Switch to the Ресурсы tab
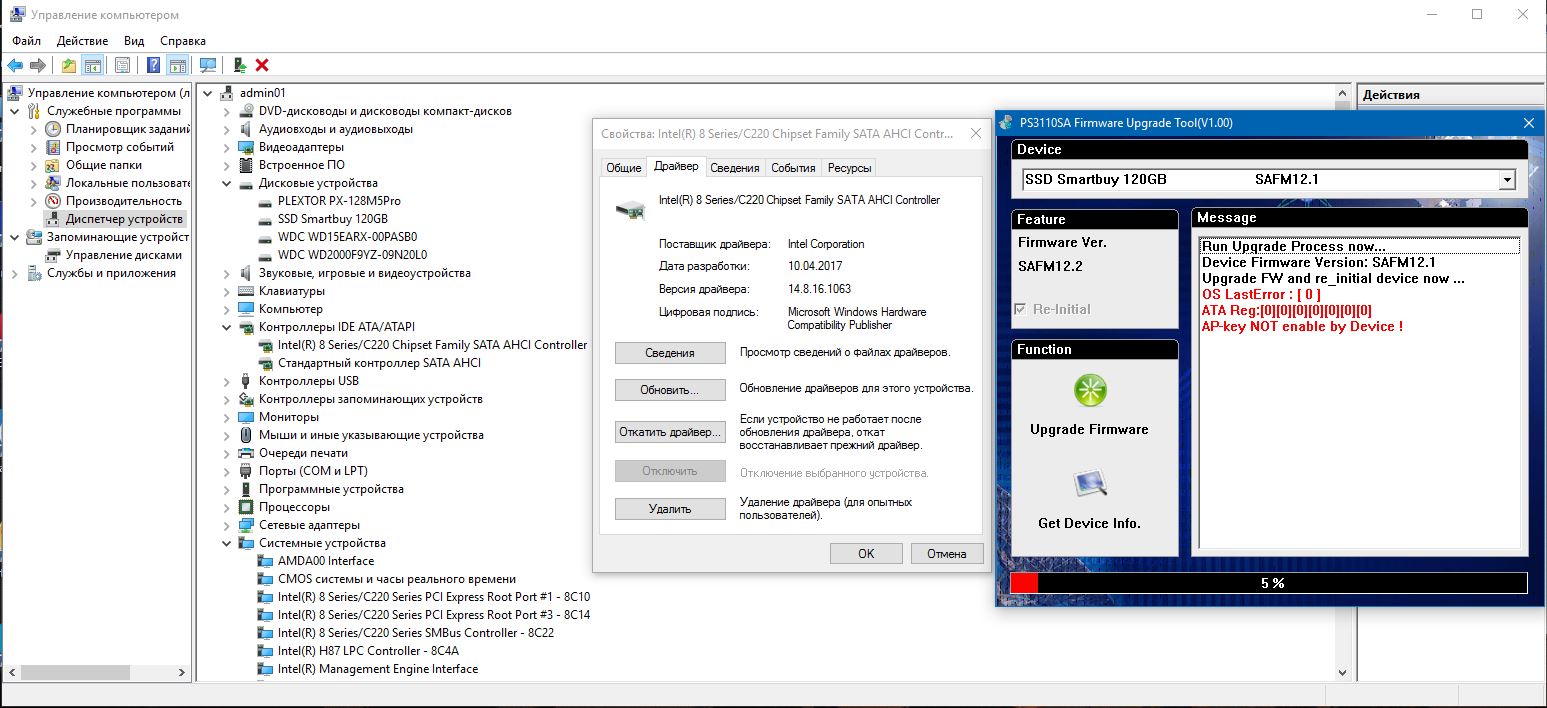 pyautogui.click(x=850, y=168)
